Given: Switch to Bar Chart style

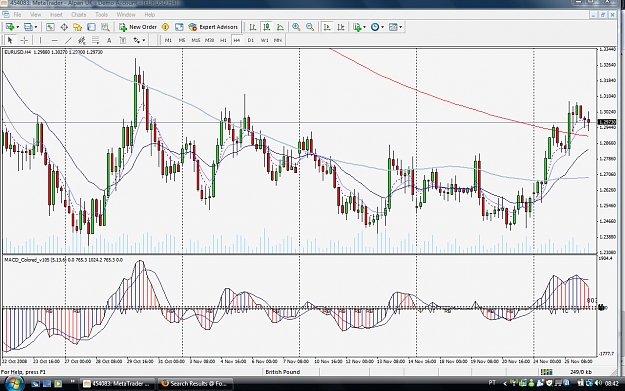Looking at the screenshot, I should (253, 27).
